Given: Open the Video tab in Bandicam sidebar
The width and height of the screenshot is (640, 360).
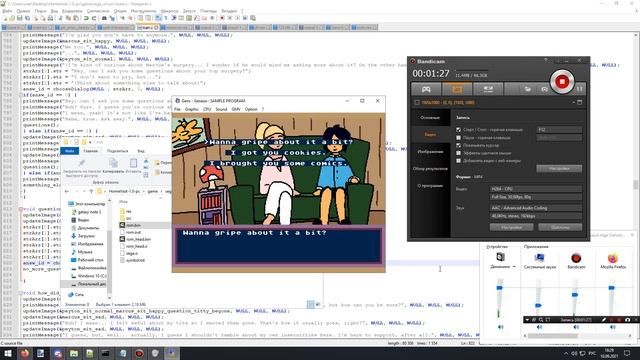Looking at the screenshot, I should point(430,134).
